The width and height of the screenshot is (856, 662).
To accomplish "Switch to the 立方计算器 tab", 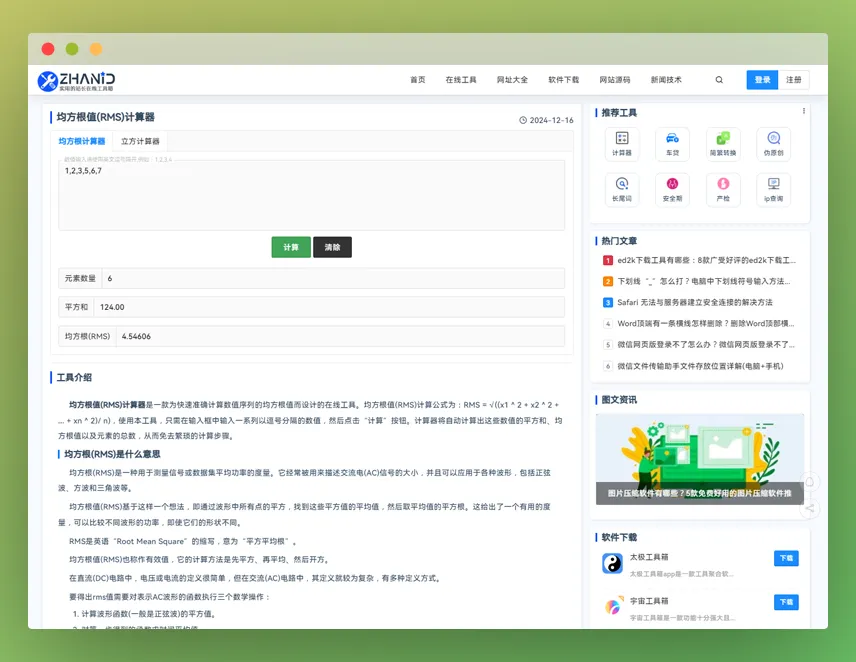I will (x=140, y=141).
